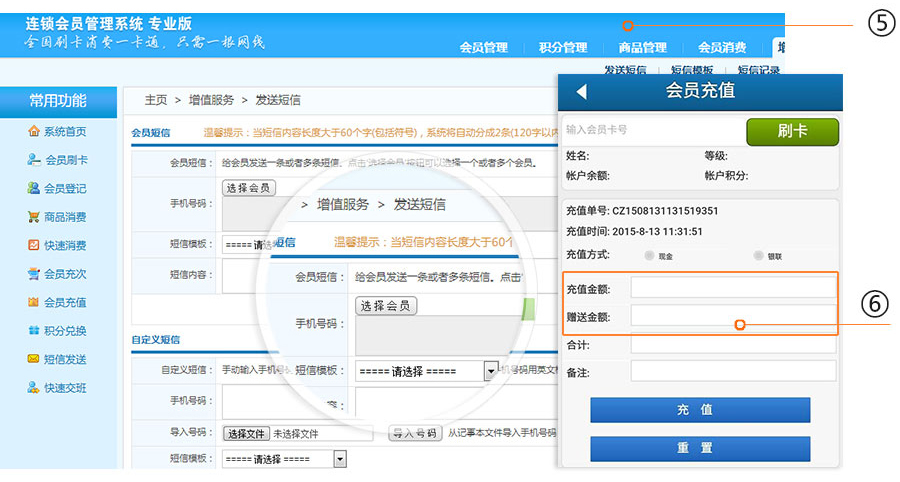Click the 选择会员 button in the form
Screen dimensions: 900x482
click(x=249, y=188)
